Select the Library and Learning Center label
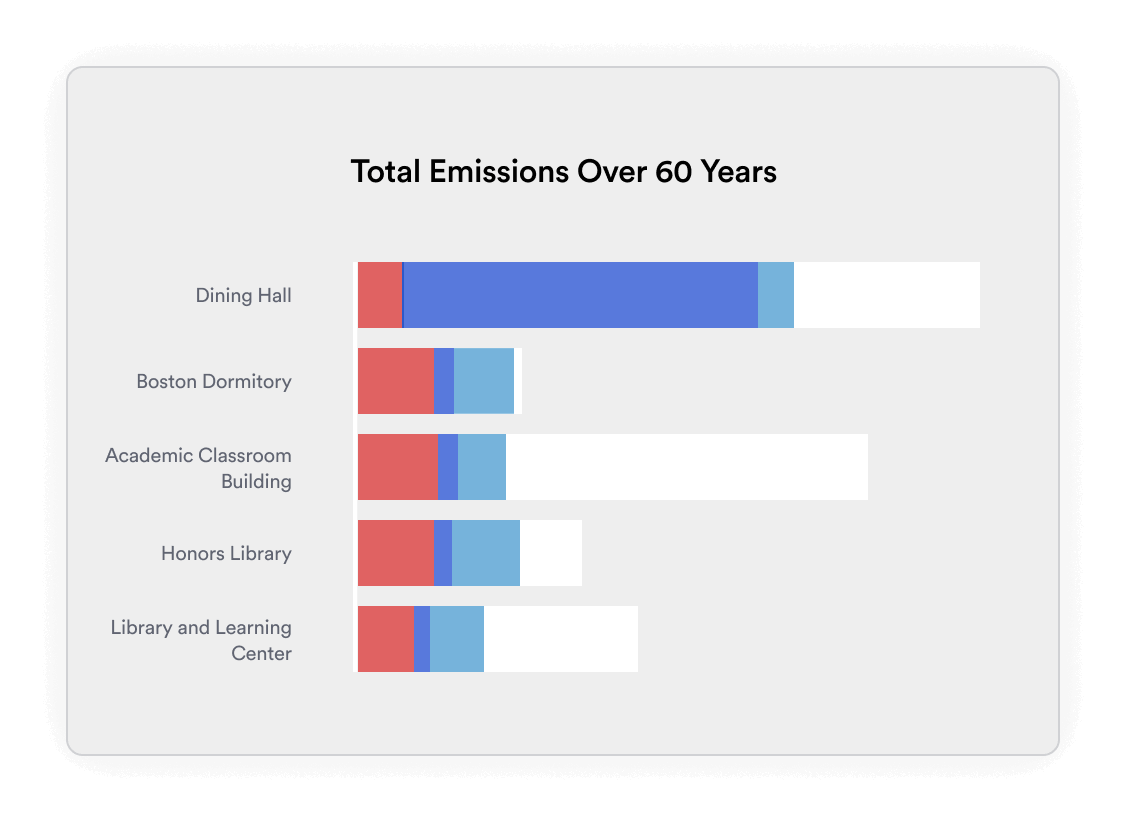Screen dimensions: 1124x820 pyautogui.click(x=201, y=640)
